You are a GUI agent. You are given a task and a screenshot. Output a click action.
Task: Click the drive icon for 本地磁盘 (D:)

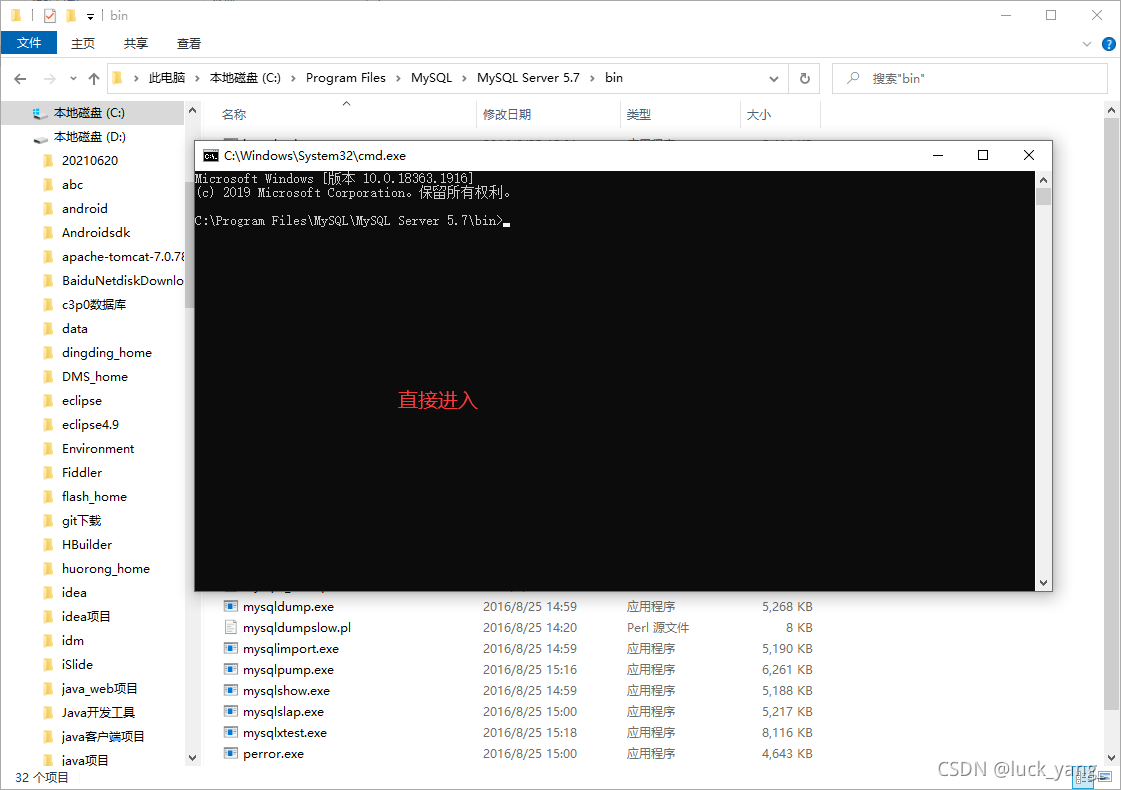click(40, 138)
